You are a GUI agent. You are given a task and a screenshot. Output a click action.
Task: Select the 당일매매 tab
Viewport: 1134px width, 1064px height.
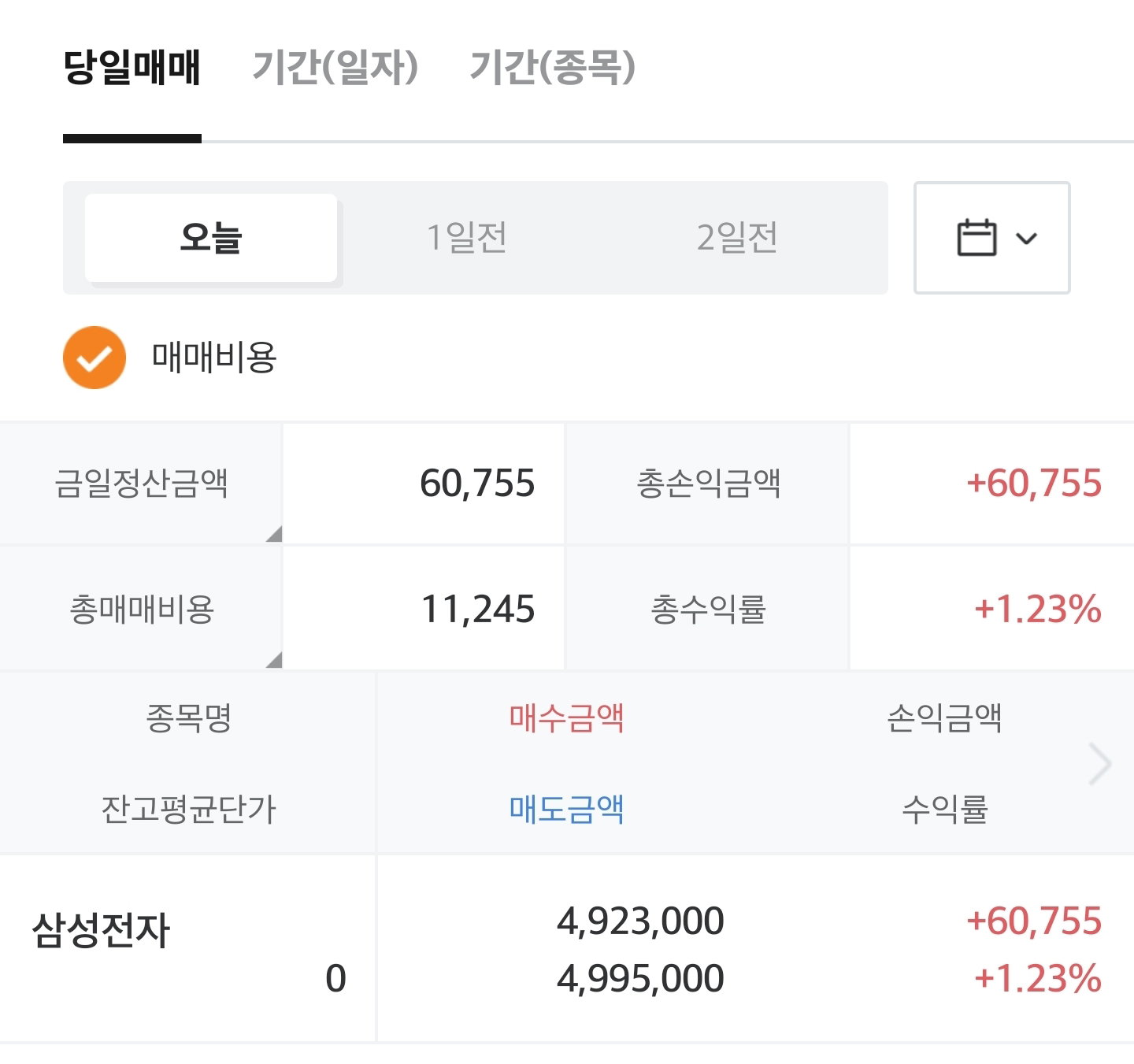tap(132, 67)
